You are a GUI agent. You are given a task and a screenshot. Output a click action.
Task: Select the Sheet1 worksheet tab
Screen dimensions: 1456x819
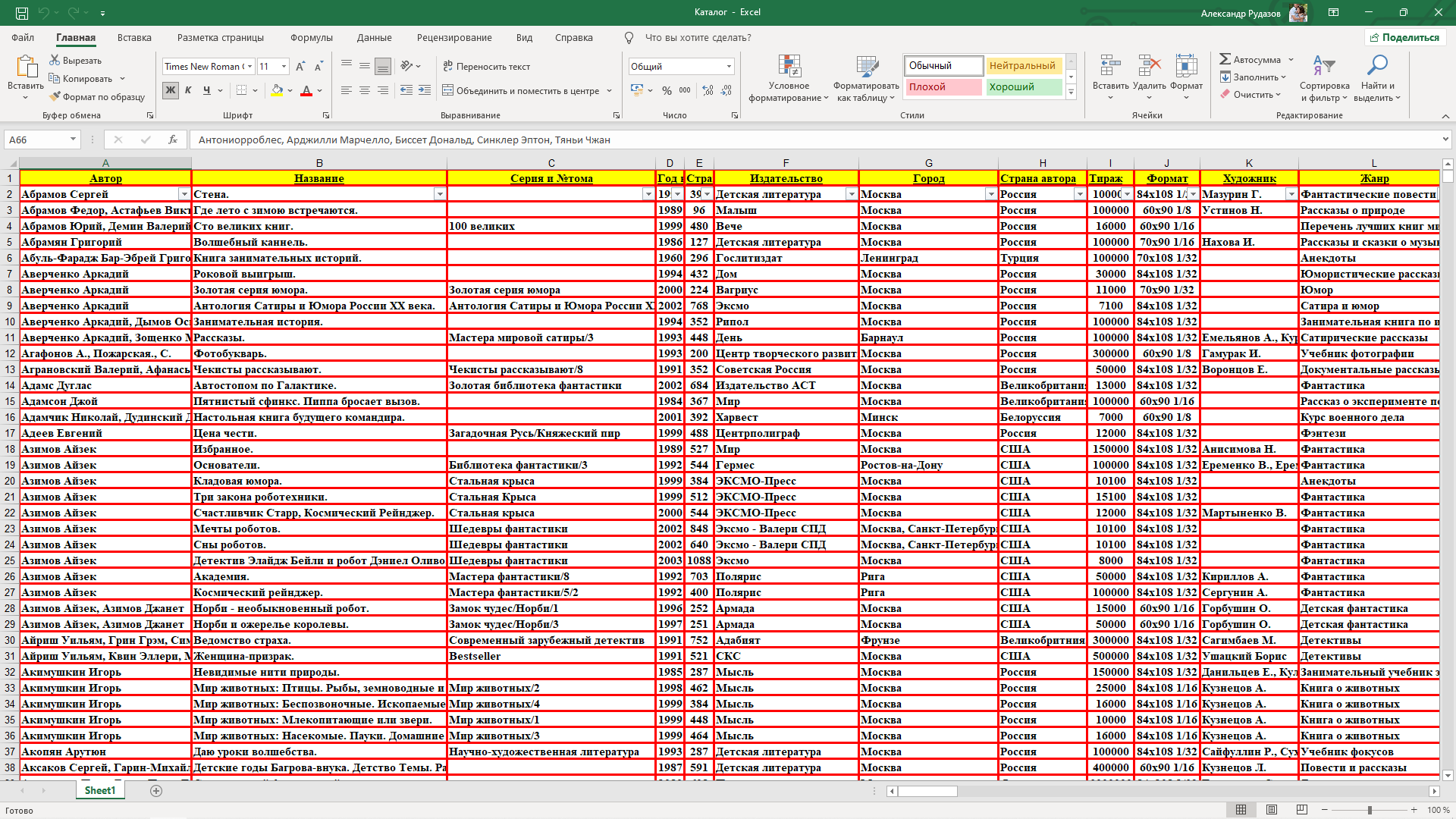tap(100, 791)
